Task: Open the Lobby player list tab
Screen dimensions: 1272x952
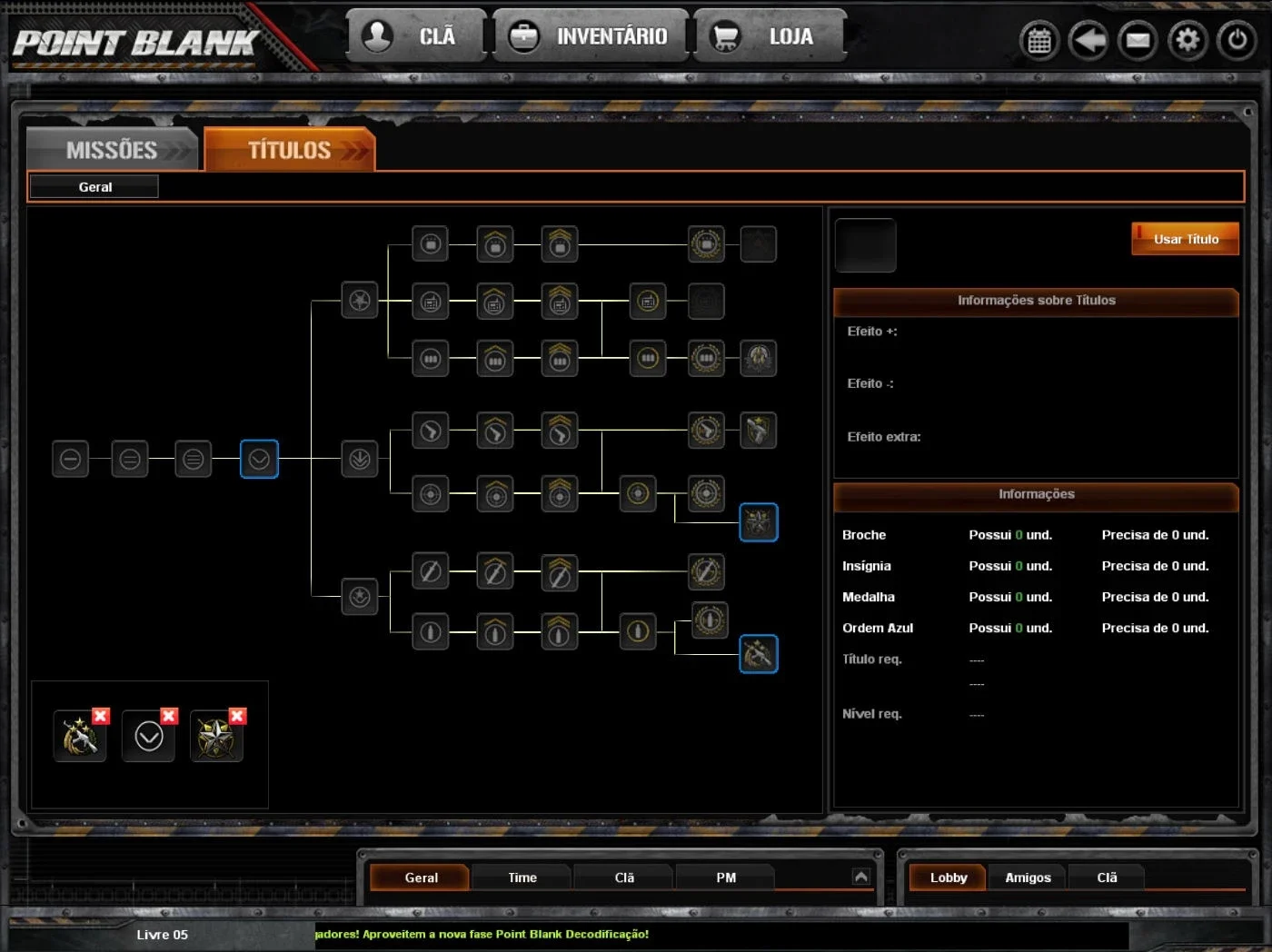Action: 949,878
